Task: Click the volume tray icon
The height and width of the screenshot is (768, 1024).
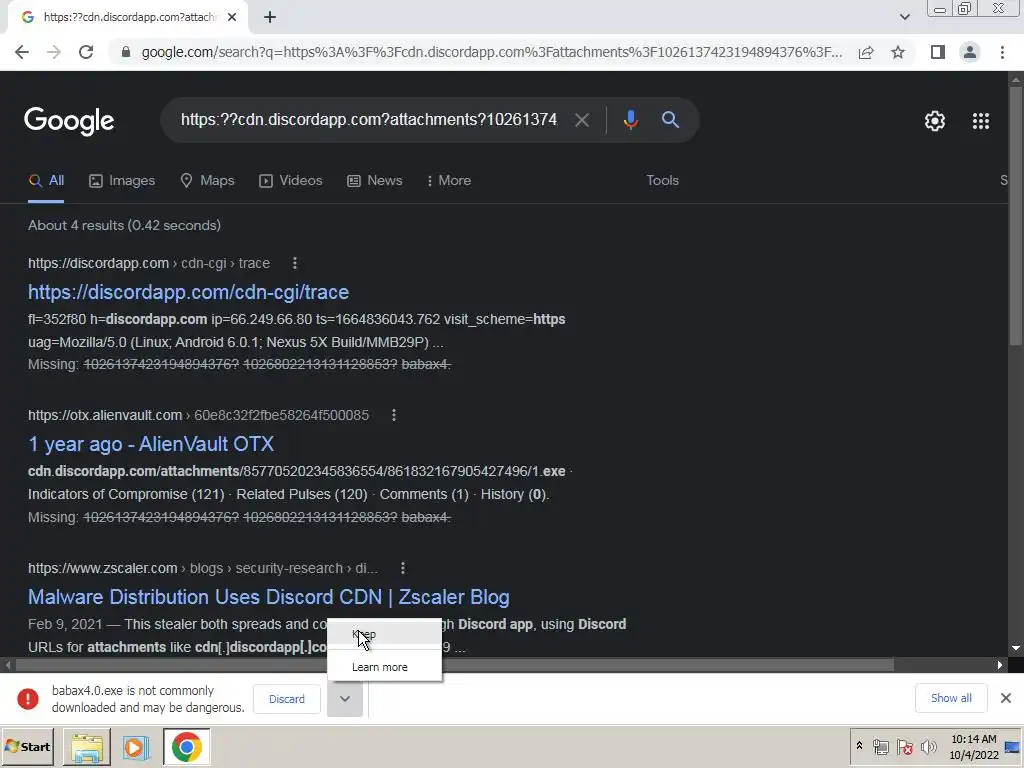Action: tap(928, 746)
